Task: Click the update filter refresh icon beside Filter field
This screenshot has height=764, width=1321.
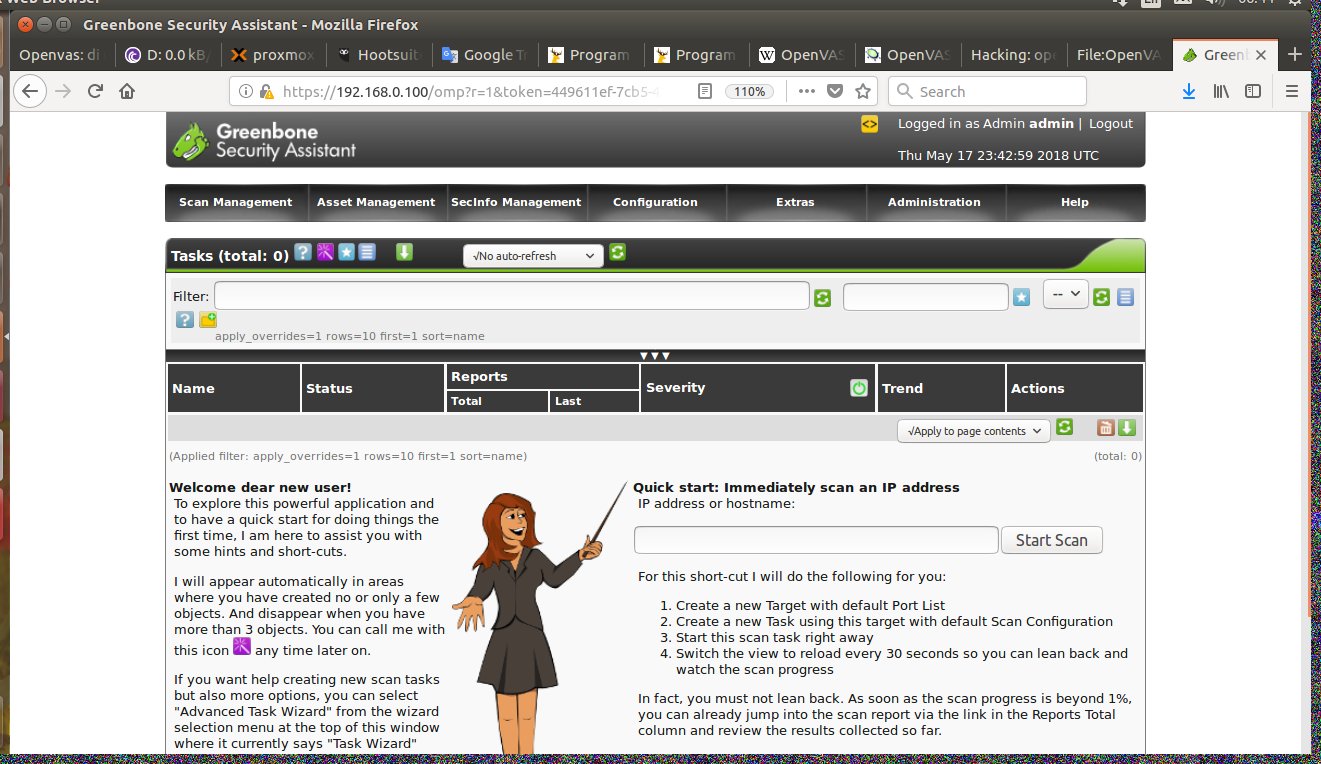Action: pos(822,297)
